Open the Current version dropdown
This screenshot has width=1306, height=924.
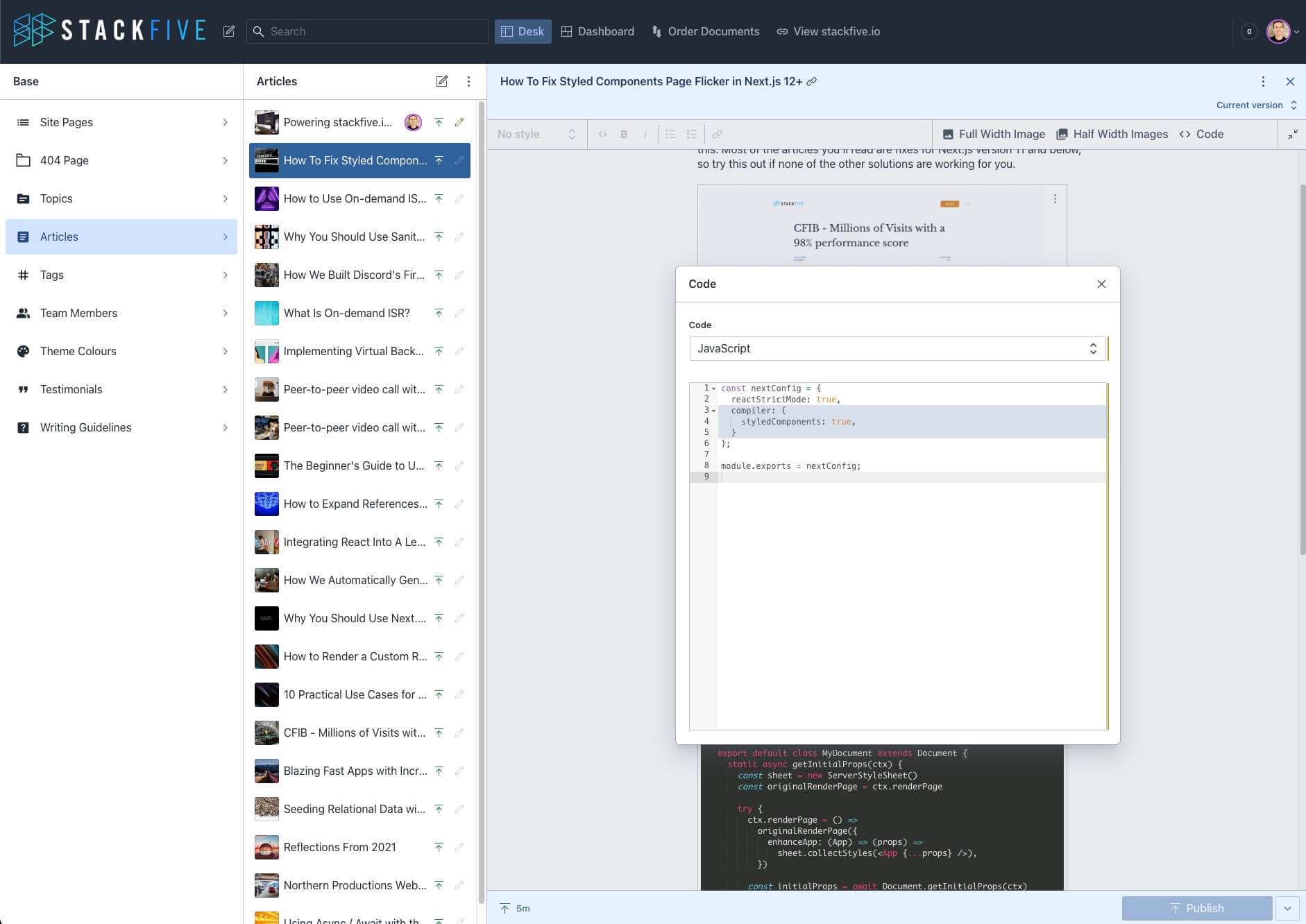[1257, 105]
